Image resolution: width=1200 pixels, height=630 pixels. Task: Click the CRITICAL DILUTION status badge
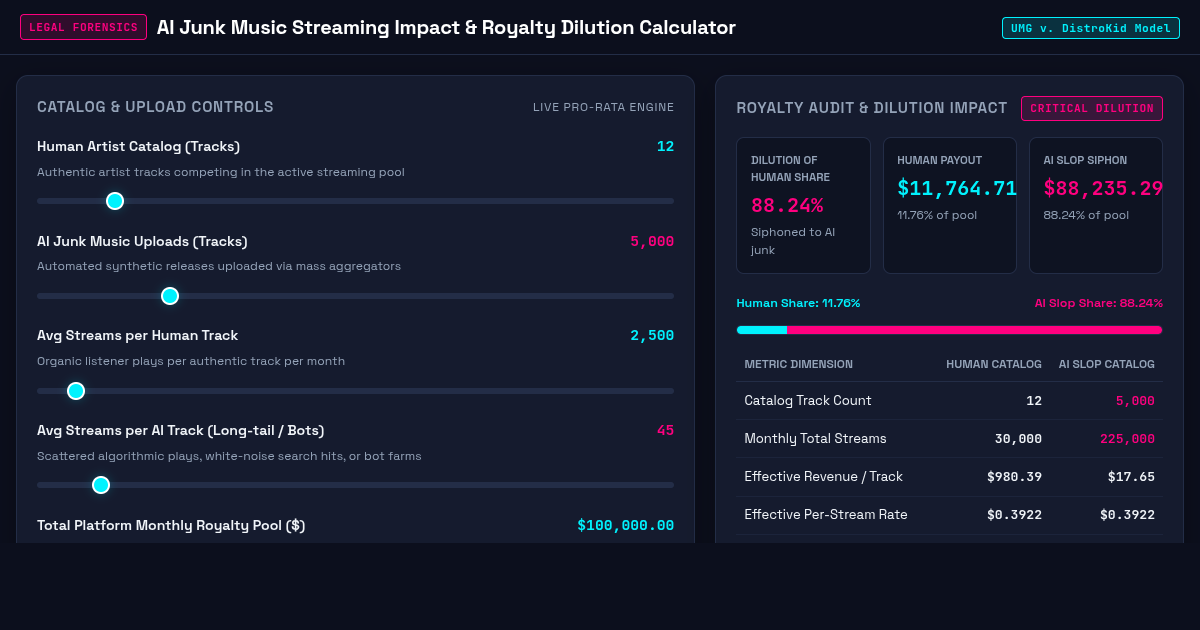click(x=1092, y=108)
